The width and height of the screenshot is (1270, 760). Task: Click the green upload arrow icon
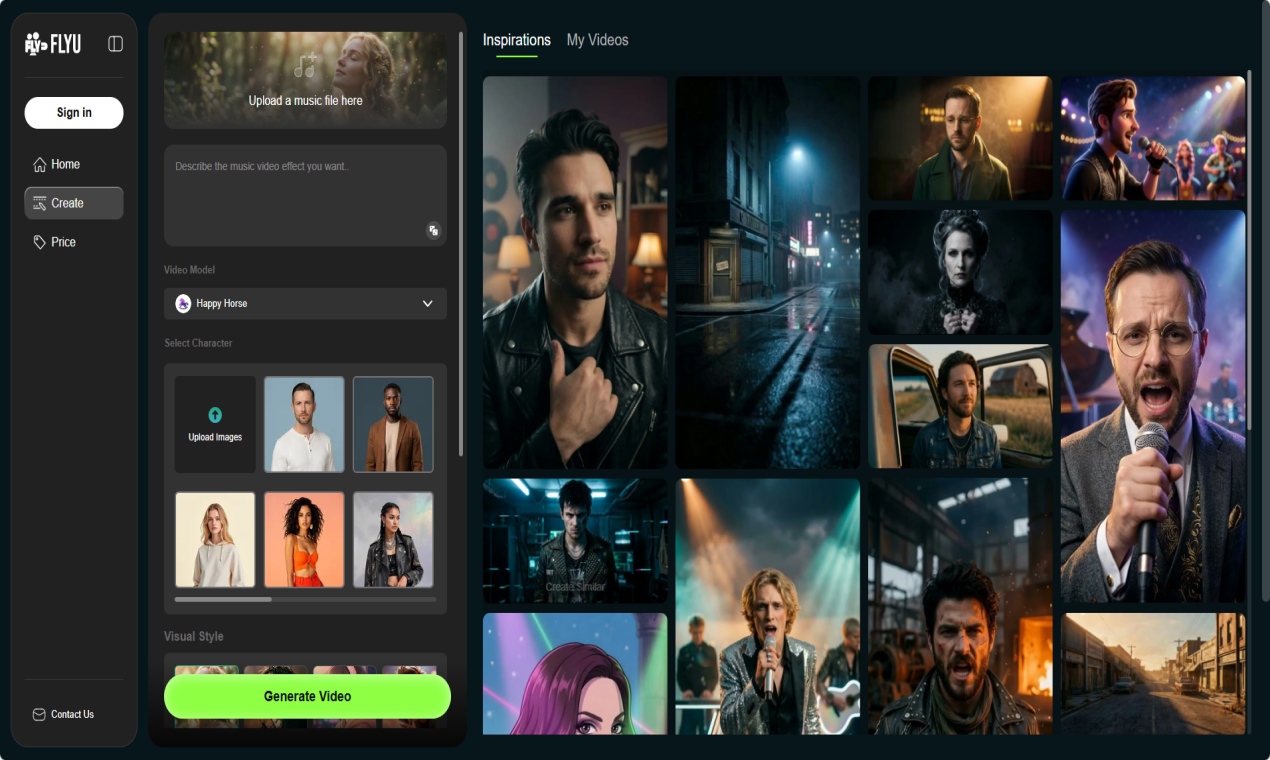[x=215, y=415]
